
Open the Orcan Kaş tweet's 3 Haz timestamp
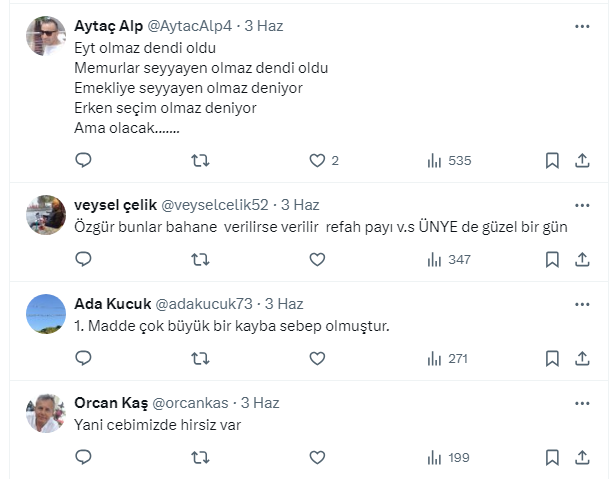pyautogui.click(x=260, y=403)
